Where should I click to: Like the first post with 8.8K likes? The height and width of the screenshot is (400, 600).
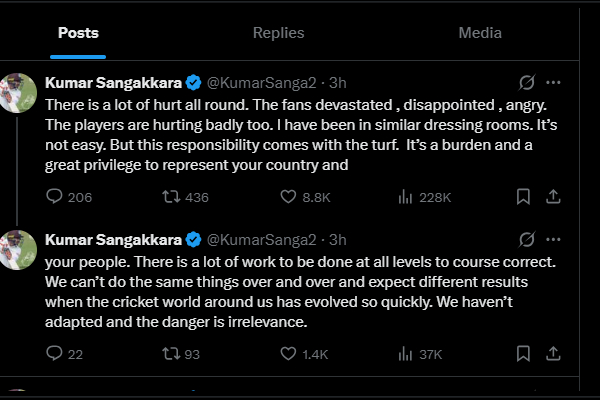tap(289, 197)
